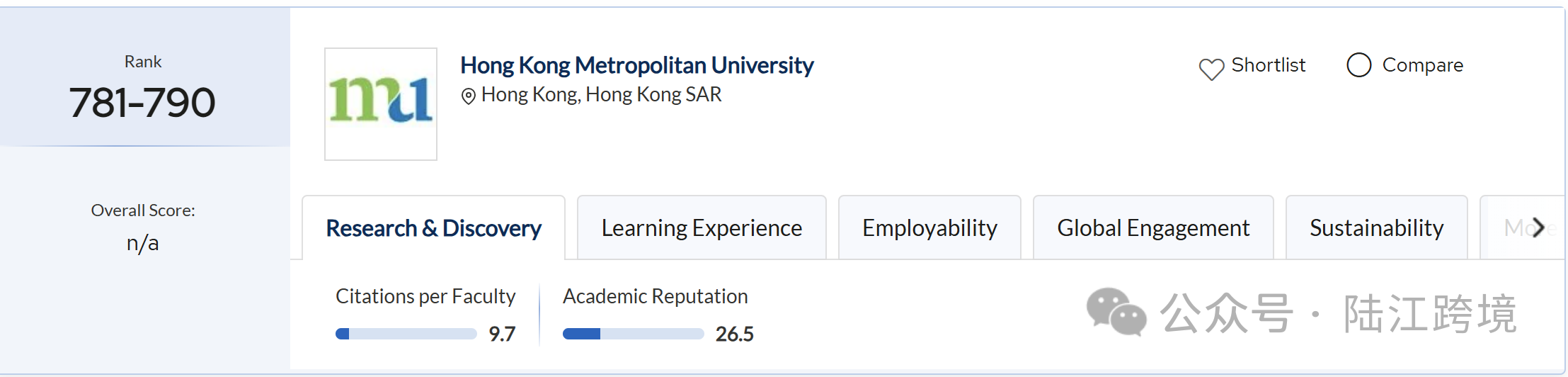Click the Overall Score n/a value
Screen dimensions: 1568x377
tap(142, 244)
